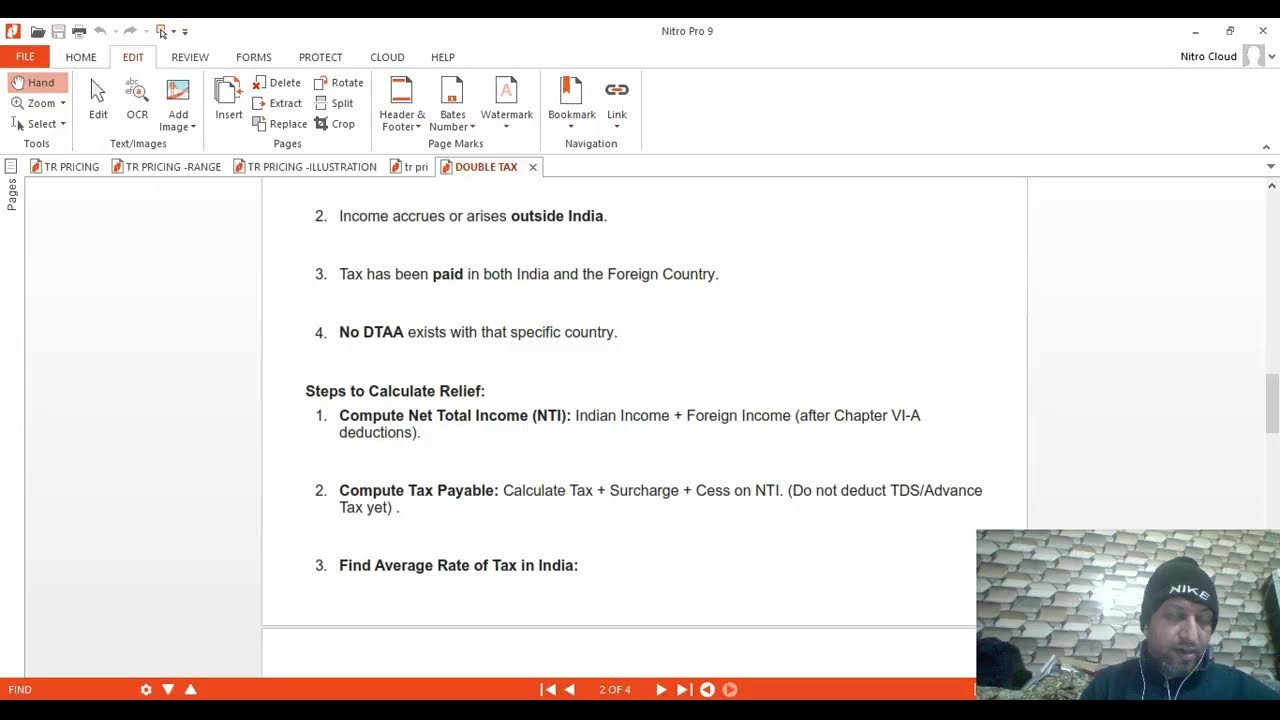Print the document using the printer icon
Image resolution: width=1280 pixels, height=720 pixels.
[79, 32]
